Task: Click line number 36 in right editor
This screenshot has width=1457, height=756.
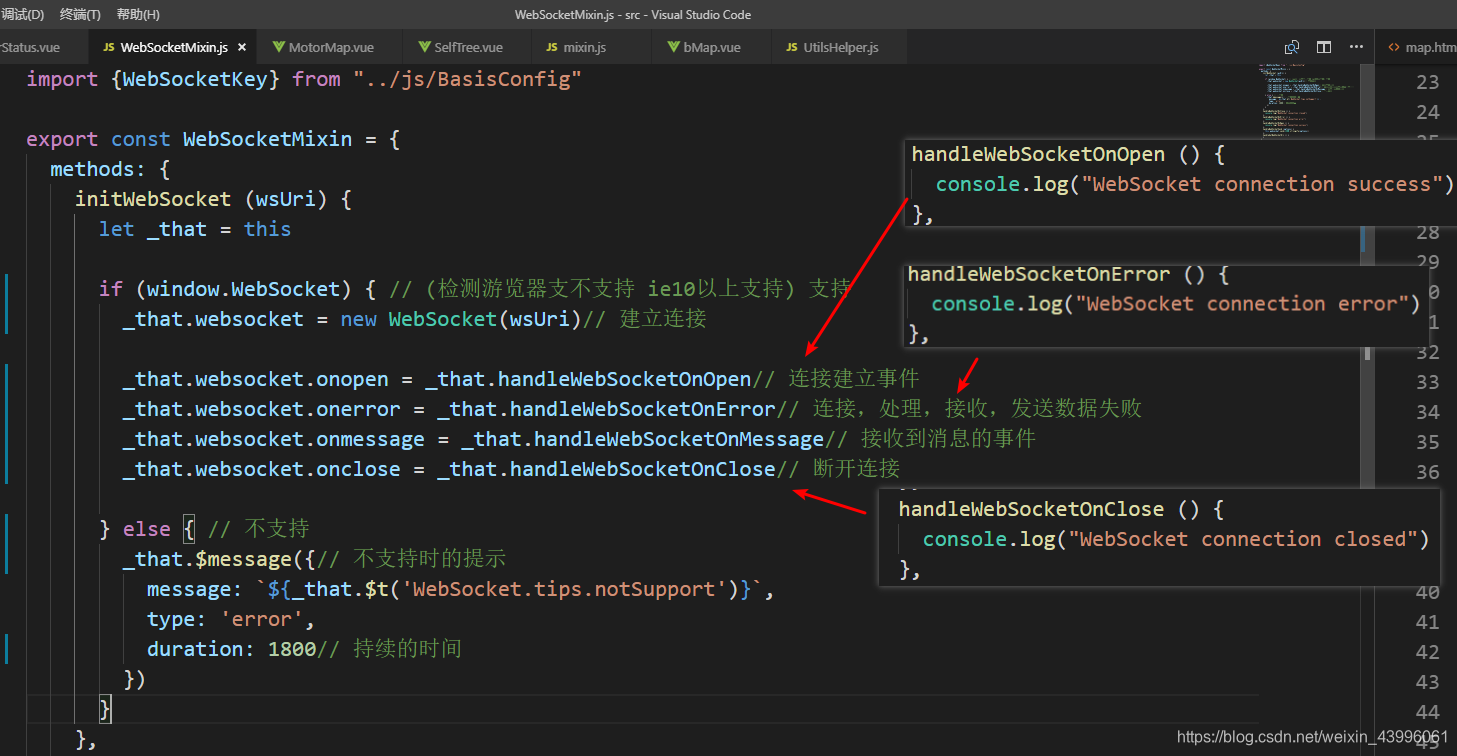Action: (1428, 472)
